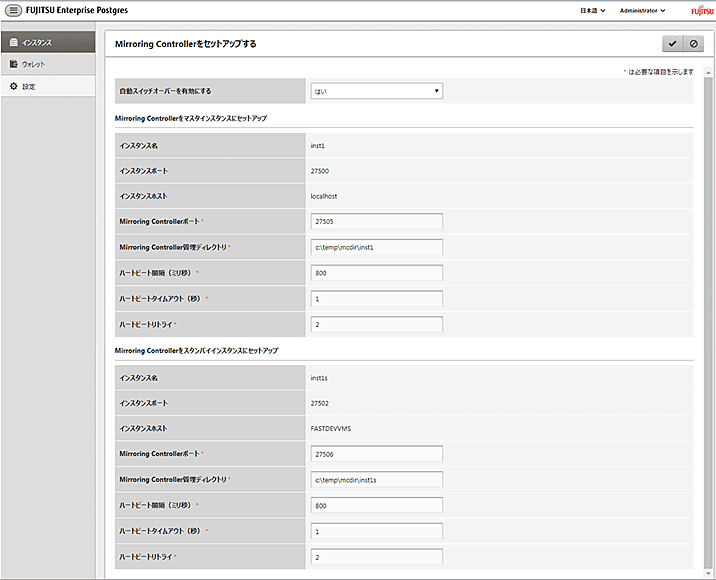Cancel setup with the circle-slash button

pos(693,44)
